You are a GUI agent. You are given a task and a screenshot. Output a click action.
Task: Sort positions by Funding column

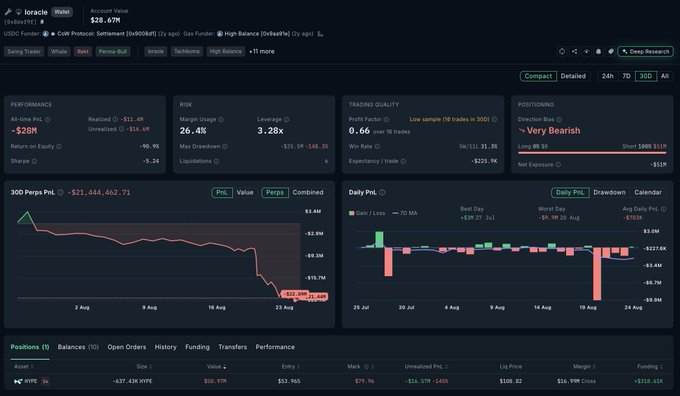point(650,367)
